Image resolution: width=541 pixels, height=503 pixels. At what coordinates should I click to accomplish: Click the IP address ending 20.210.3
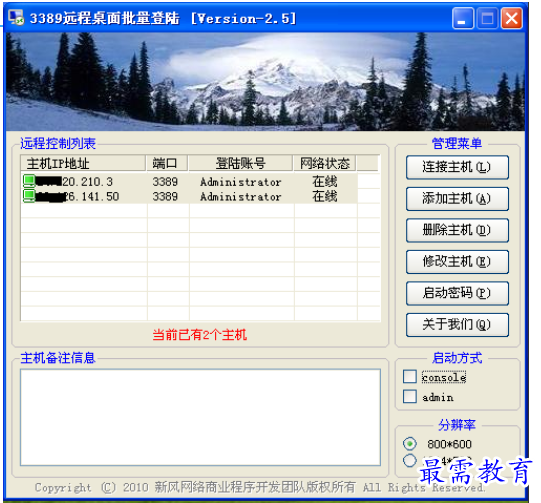[75, 182]
